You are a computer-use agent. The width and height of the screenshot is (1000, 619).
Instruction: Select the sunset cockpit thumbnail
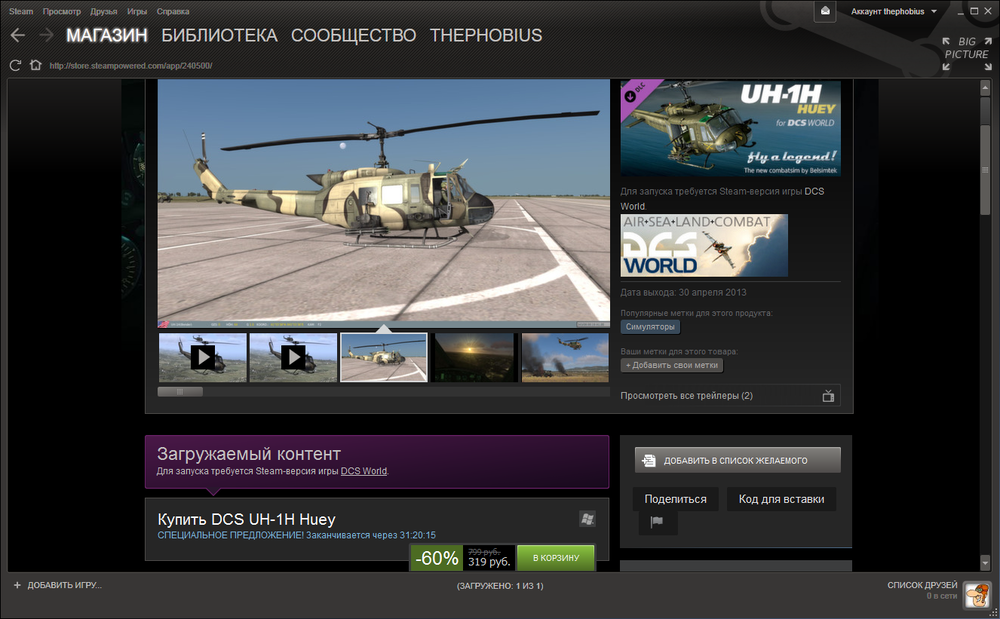point(474,358)
